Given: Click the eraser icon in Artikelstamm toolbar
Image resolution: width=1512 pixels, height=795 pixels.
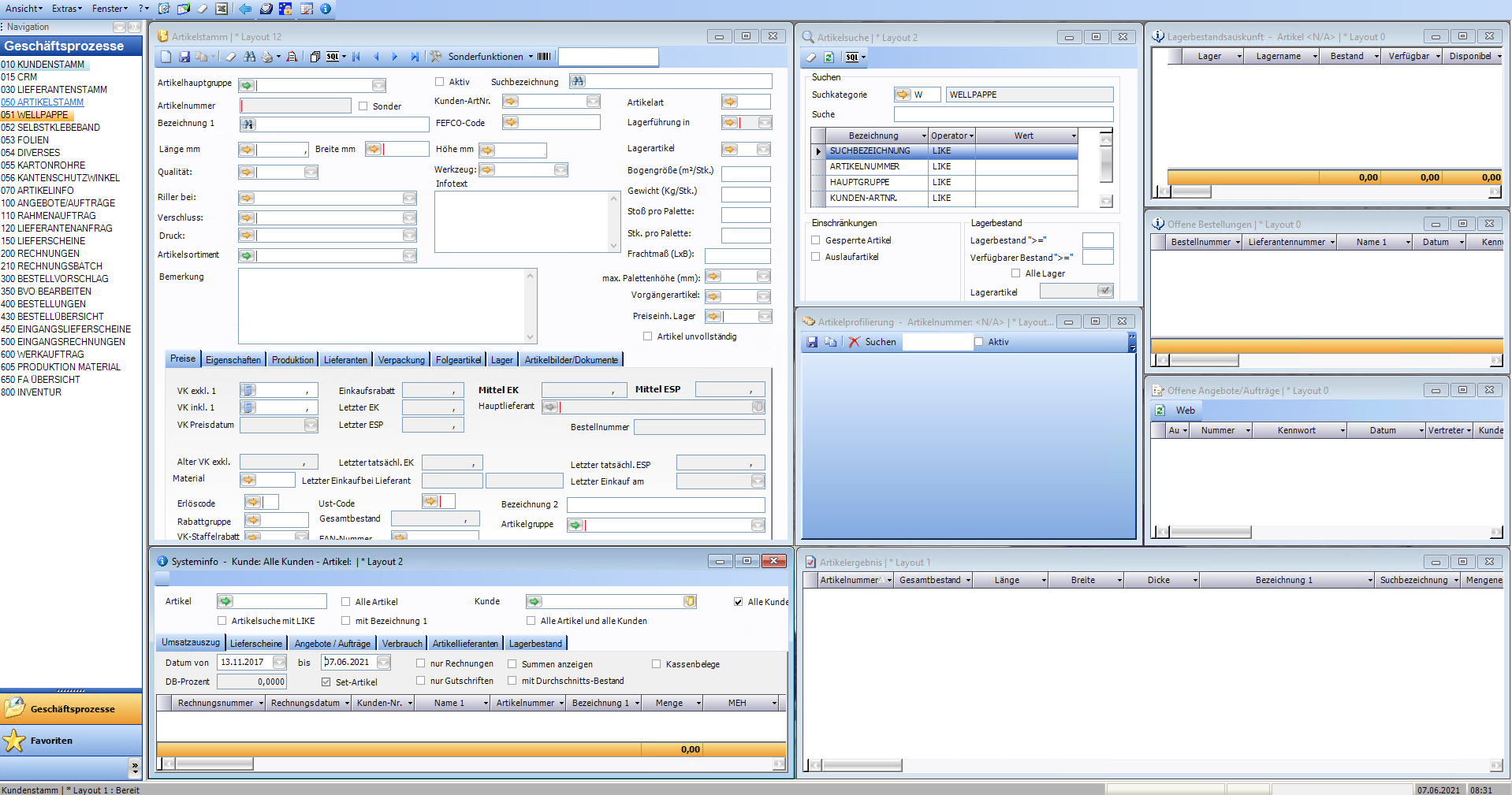Looking at the screenshot, I should [x=231, y=57].
